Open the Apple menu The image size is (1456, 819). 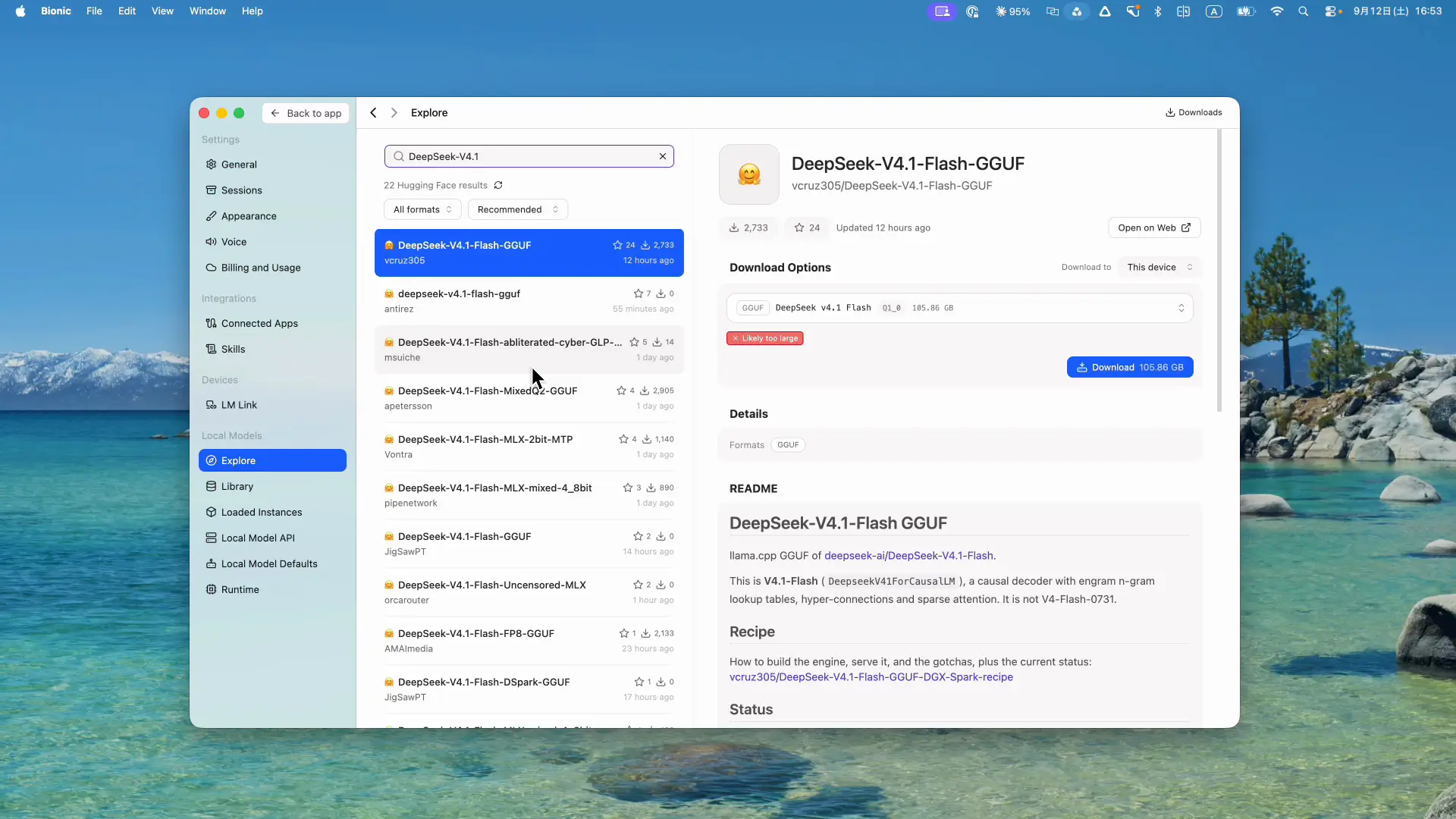[20, 11]
